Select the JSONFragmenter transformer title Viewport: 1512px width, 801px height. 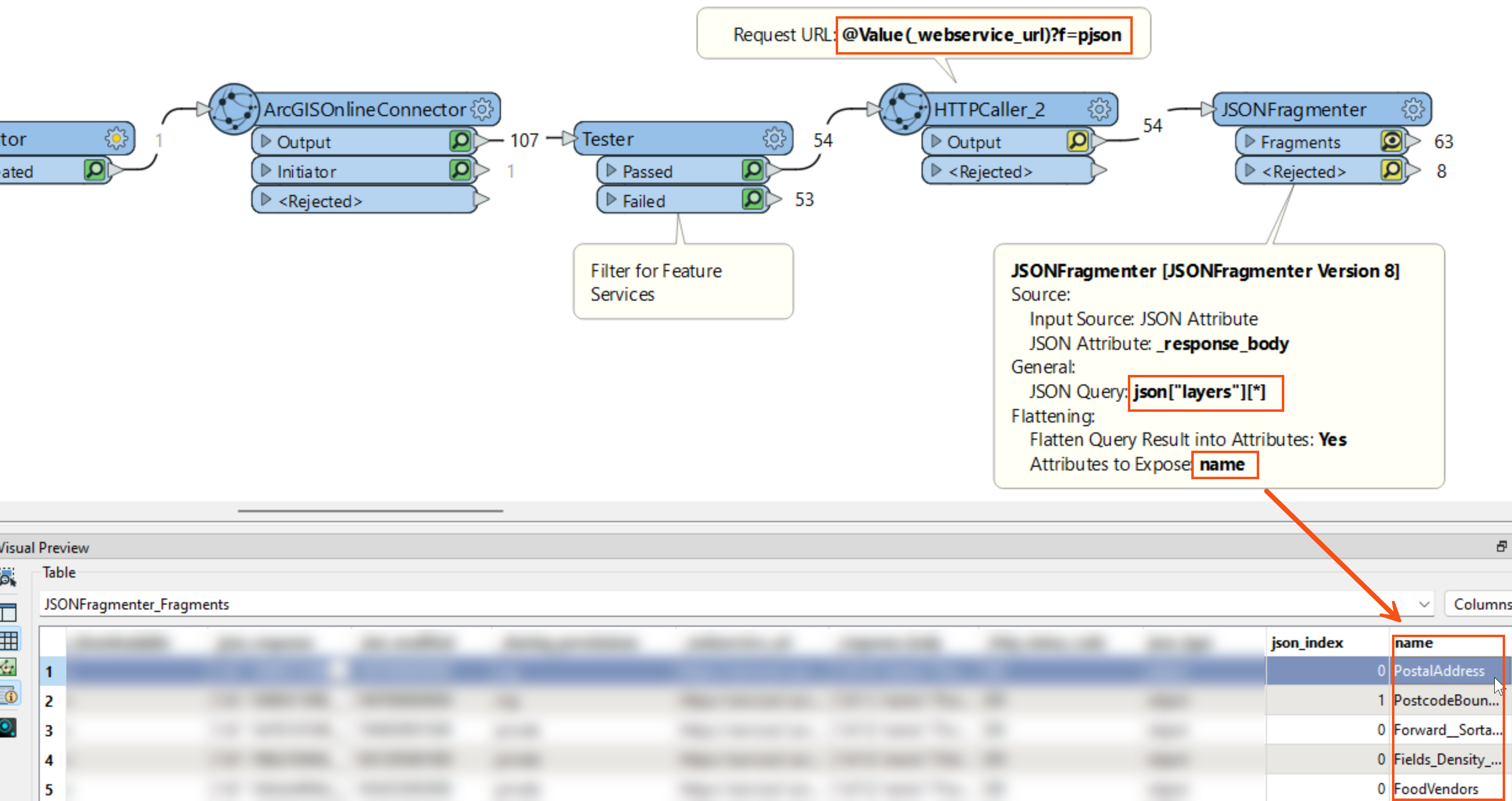1294,109
